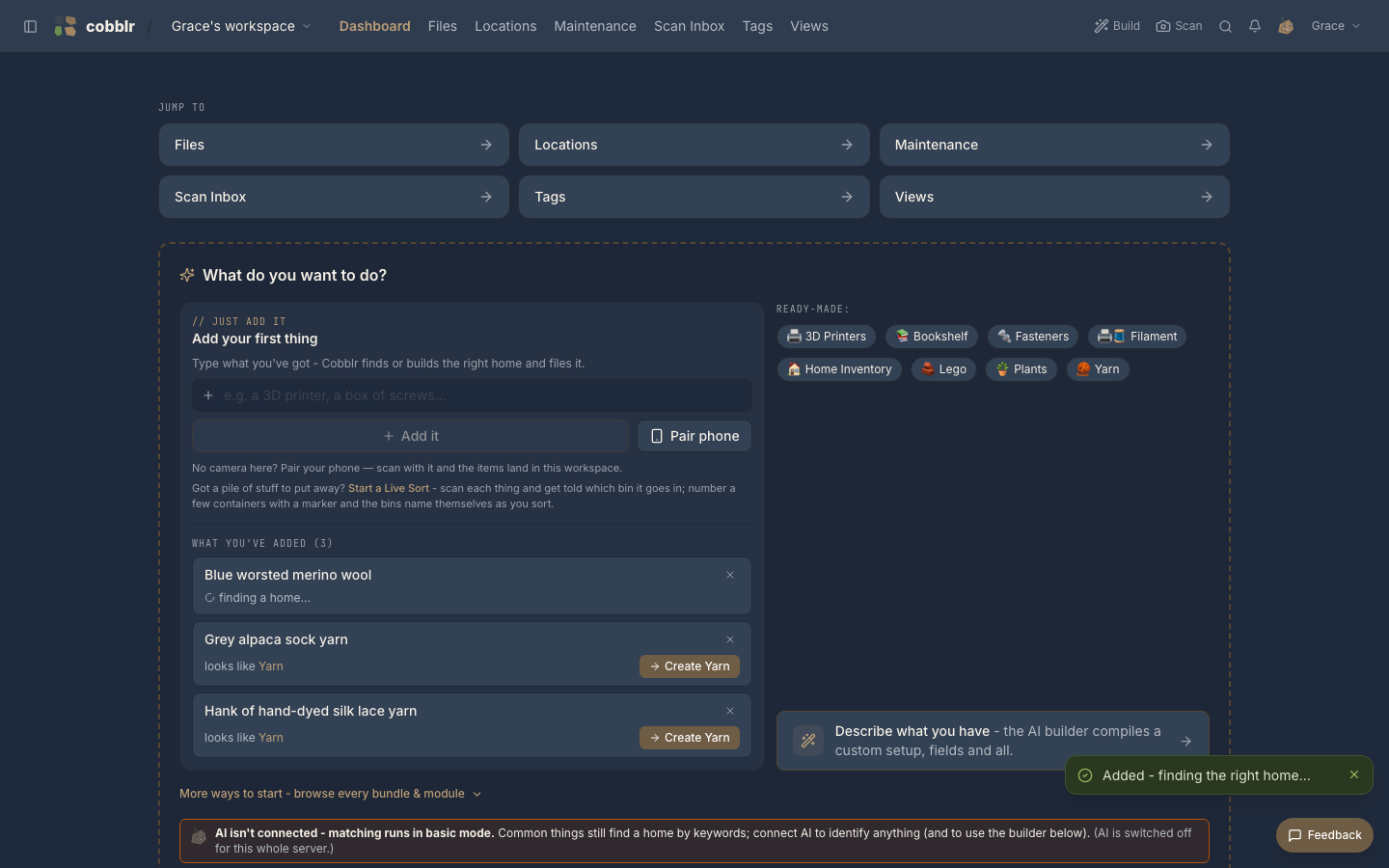Jump to the Maintenance card
The image size is (1389, 868).
click(1054, 145)
